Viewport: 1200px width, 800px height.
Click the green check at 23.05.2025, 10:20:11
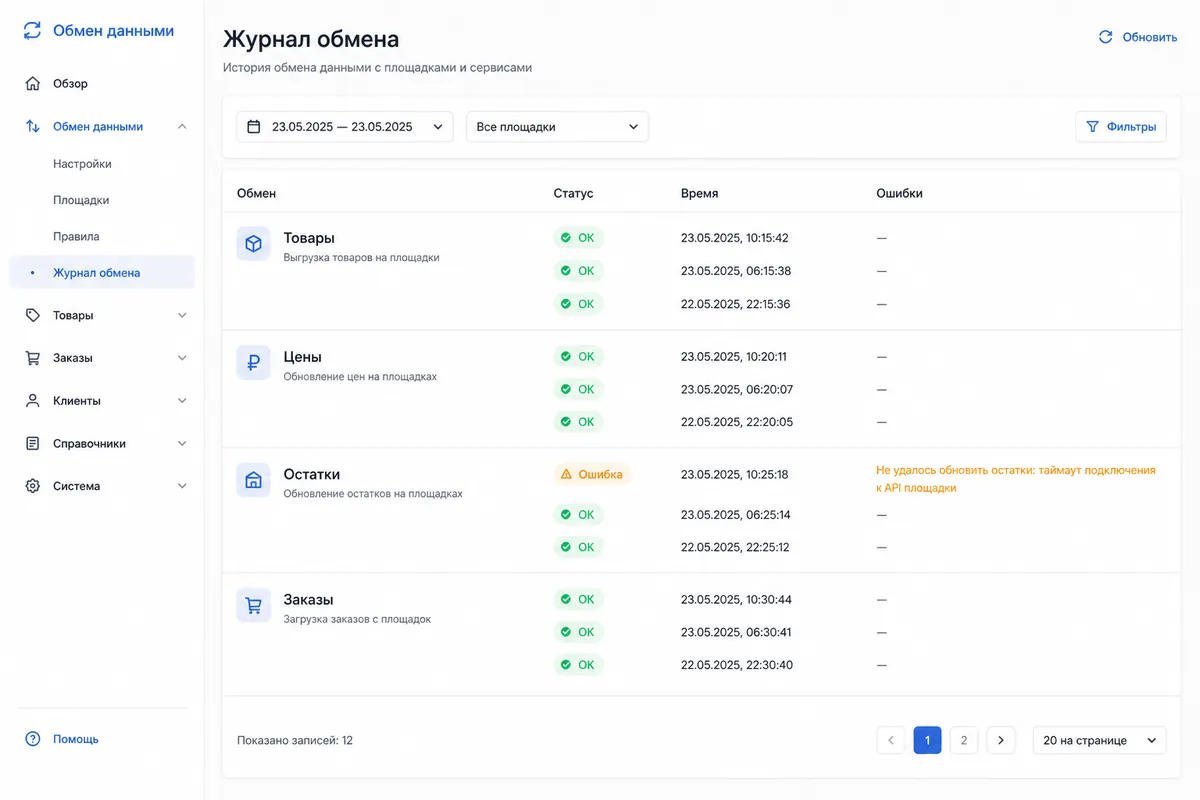566,356
